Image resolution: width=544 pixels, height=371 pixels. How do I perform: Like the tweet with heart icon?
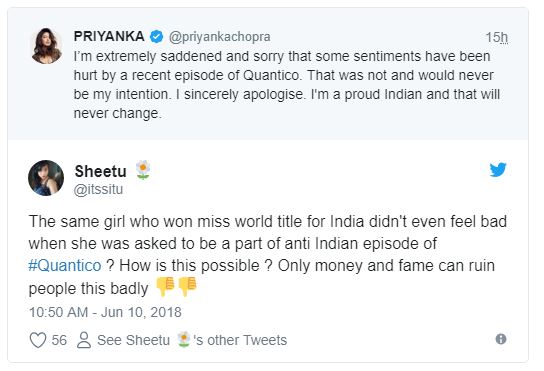pyautogui.click(x=38, y=340)
